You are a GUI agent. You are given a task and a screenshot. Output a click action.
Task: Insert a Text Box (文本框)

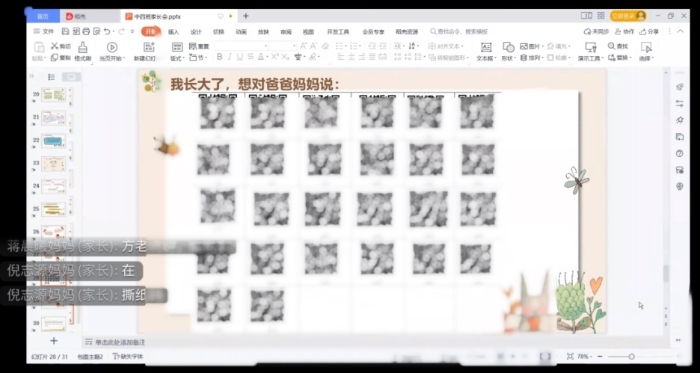point(486,47)
